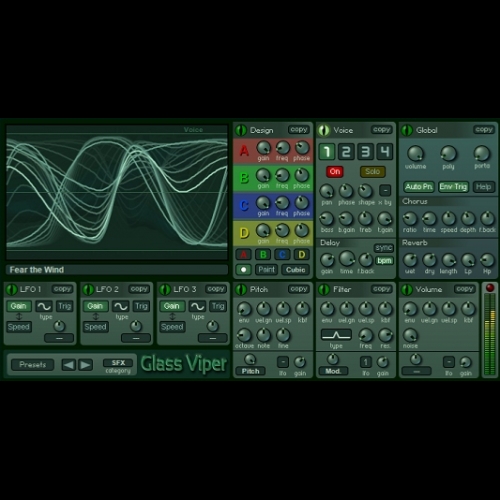Toggle the LFO 3 power icon
500x500 pixels.
pos(165,289)
